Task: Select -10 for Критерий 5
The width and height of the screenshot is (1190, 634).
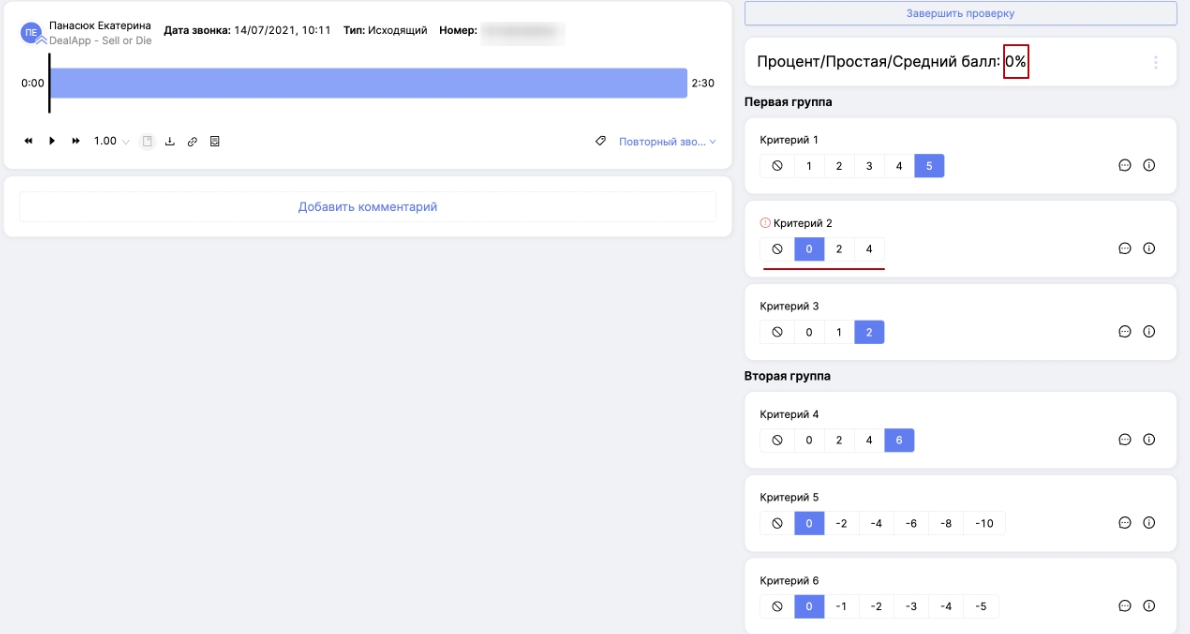Action: (x=984, y=523)
